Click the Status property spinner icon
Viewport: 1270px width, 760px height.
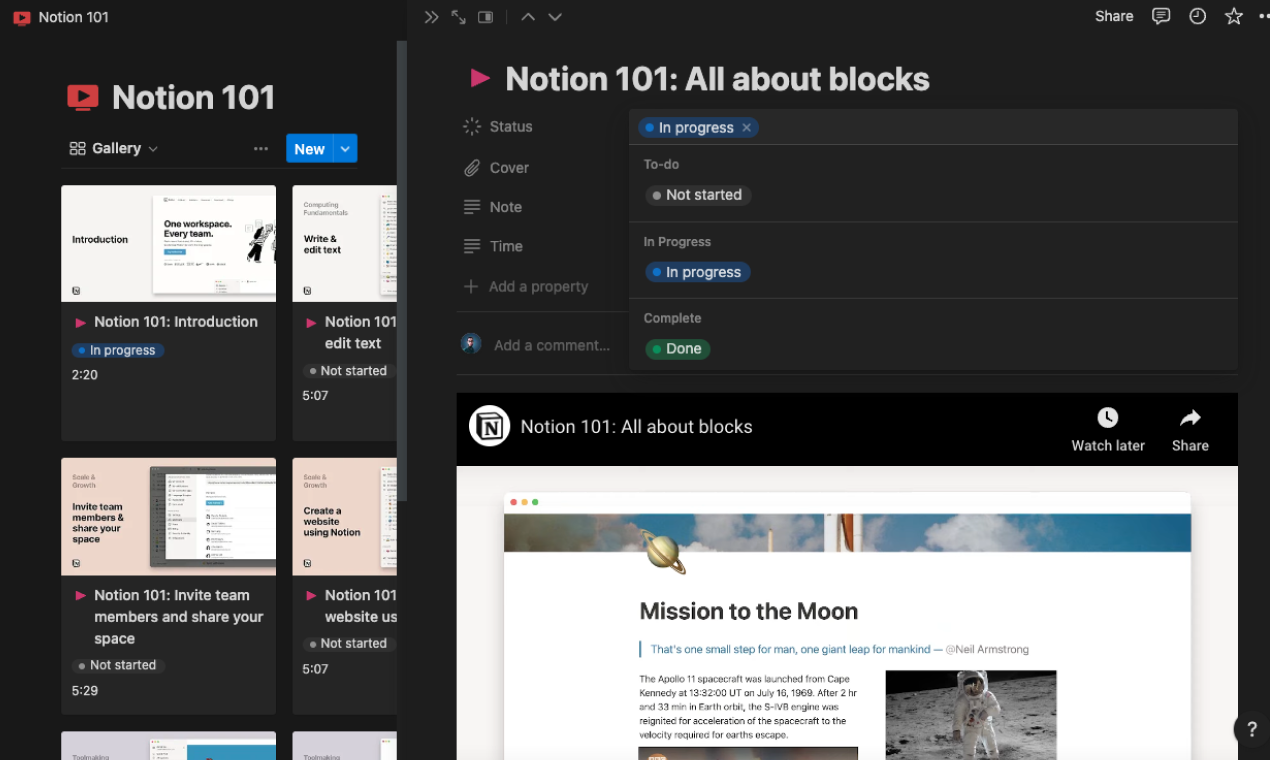tap(472, 127)
